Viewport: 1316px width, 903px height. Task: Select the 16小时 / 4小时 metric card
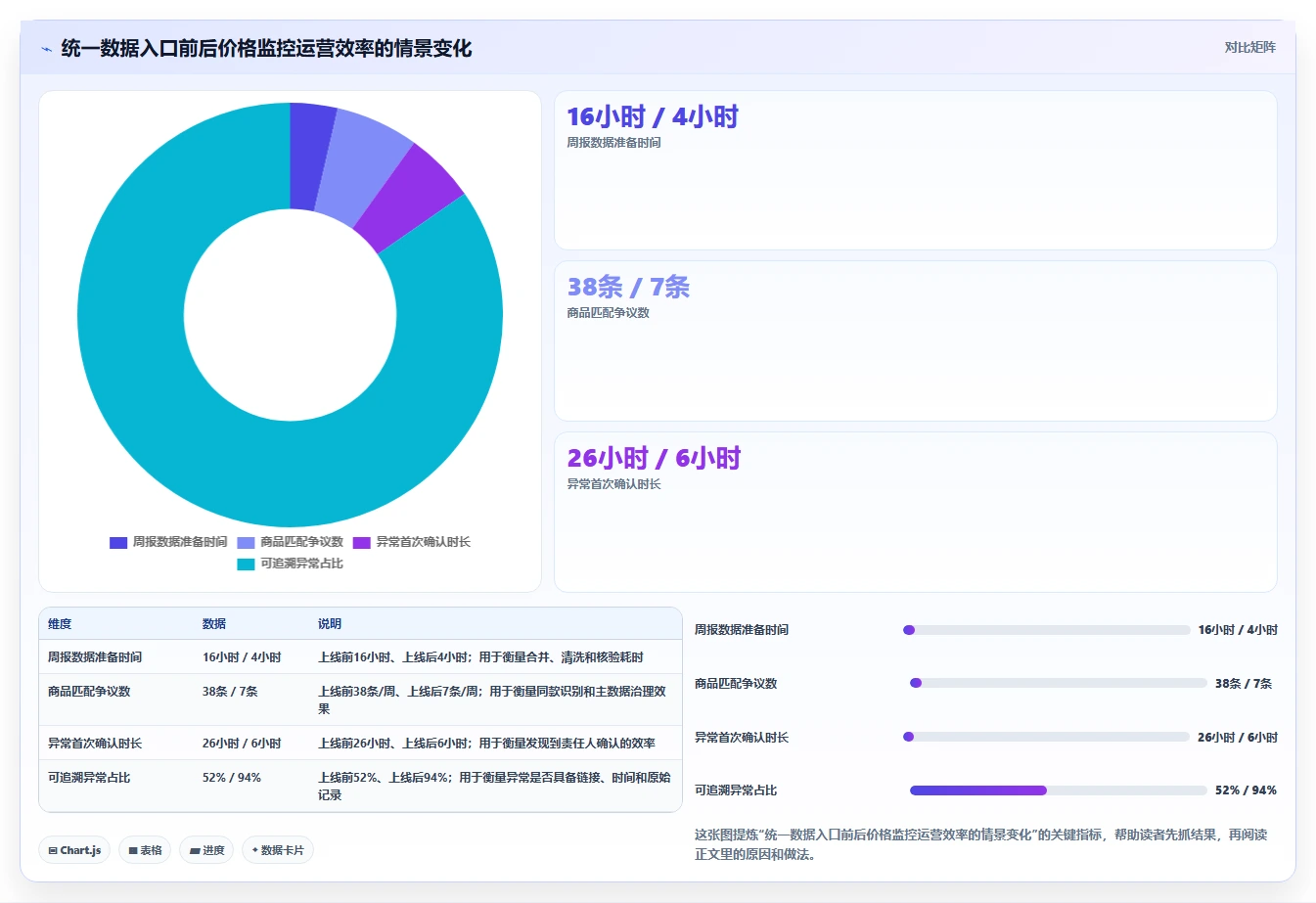coord(915,170)
